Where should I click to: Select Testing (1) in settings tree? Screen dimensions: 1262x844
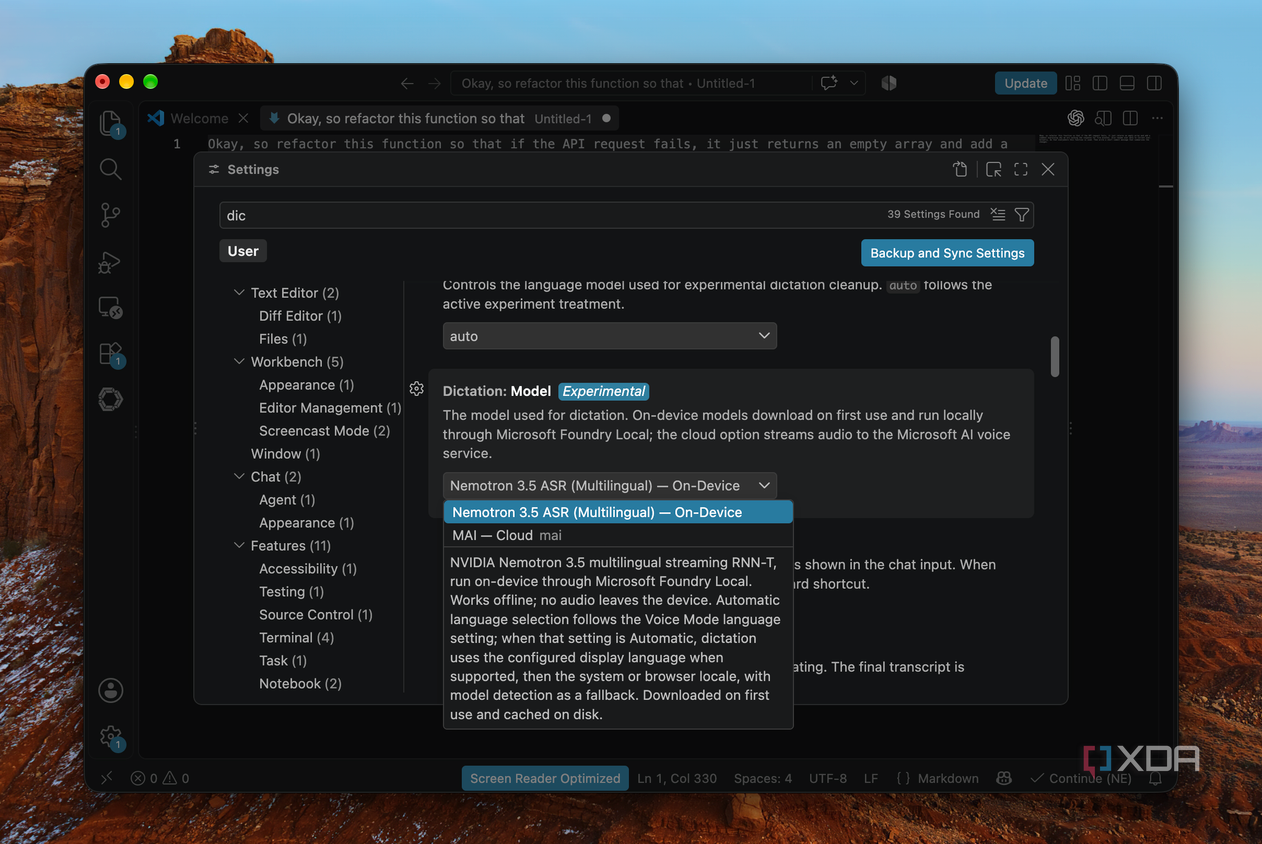coord(291,592)
